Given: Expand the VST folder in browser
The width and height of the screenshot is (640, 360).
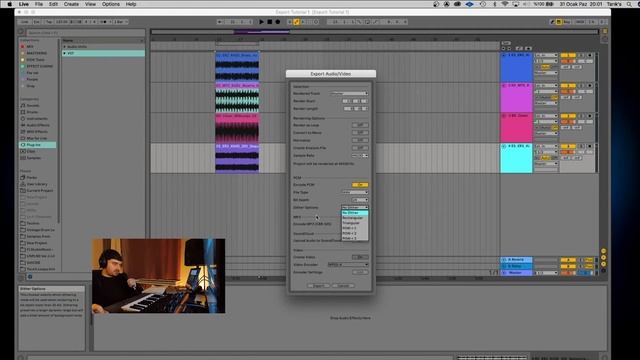Looking at the screenshot, I should [64, 53].
